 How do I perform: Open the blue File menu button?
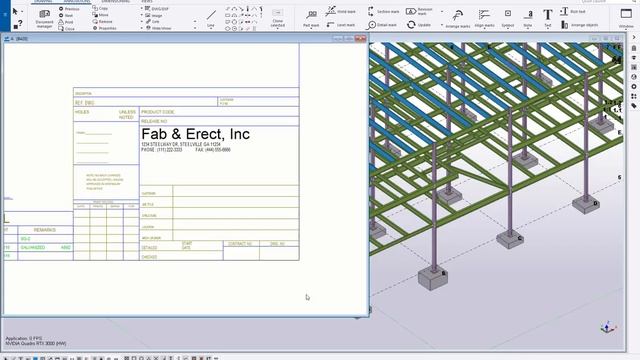tap(5, 15)
